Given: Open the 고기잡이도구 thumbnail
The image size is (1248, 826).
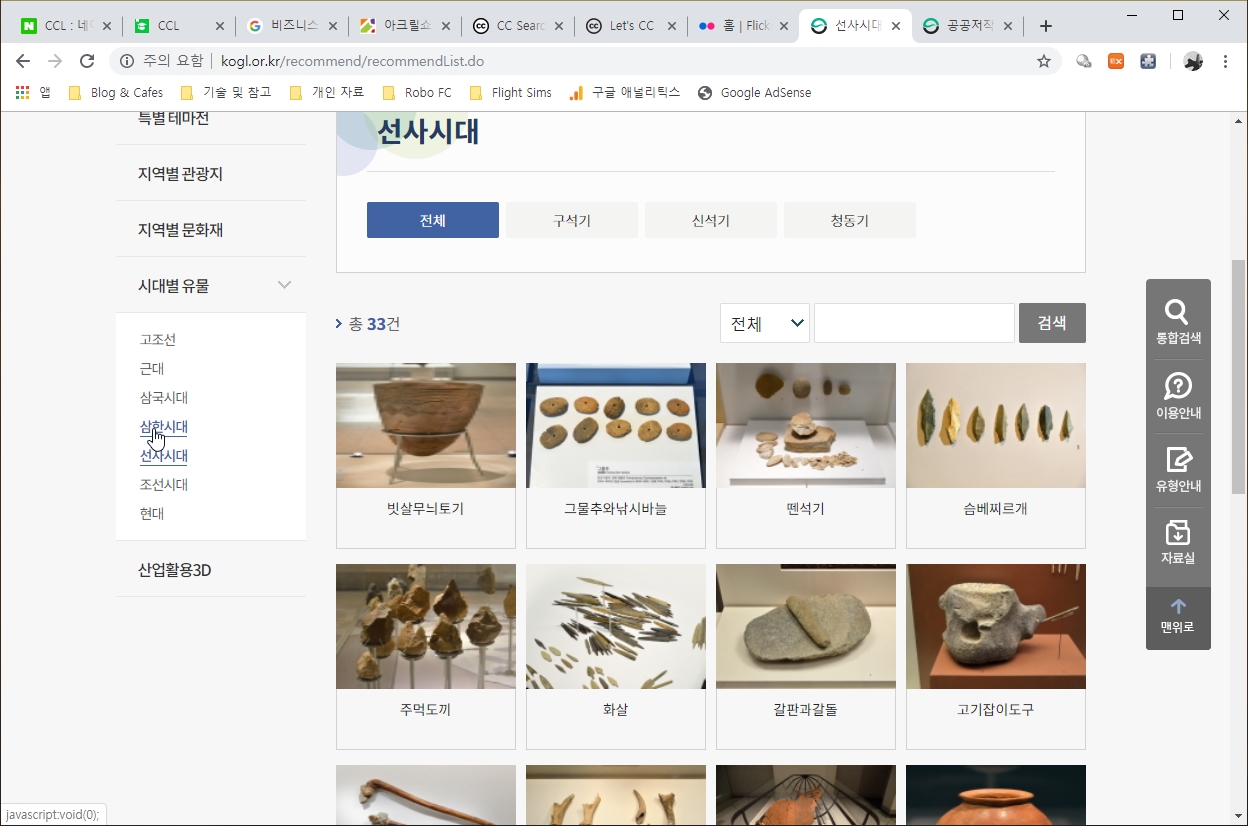Looking at the screenshot, I should [x=996, y=626].
